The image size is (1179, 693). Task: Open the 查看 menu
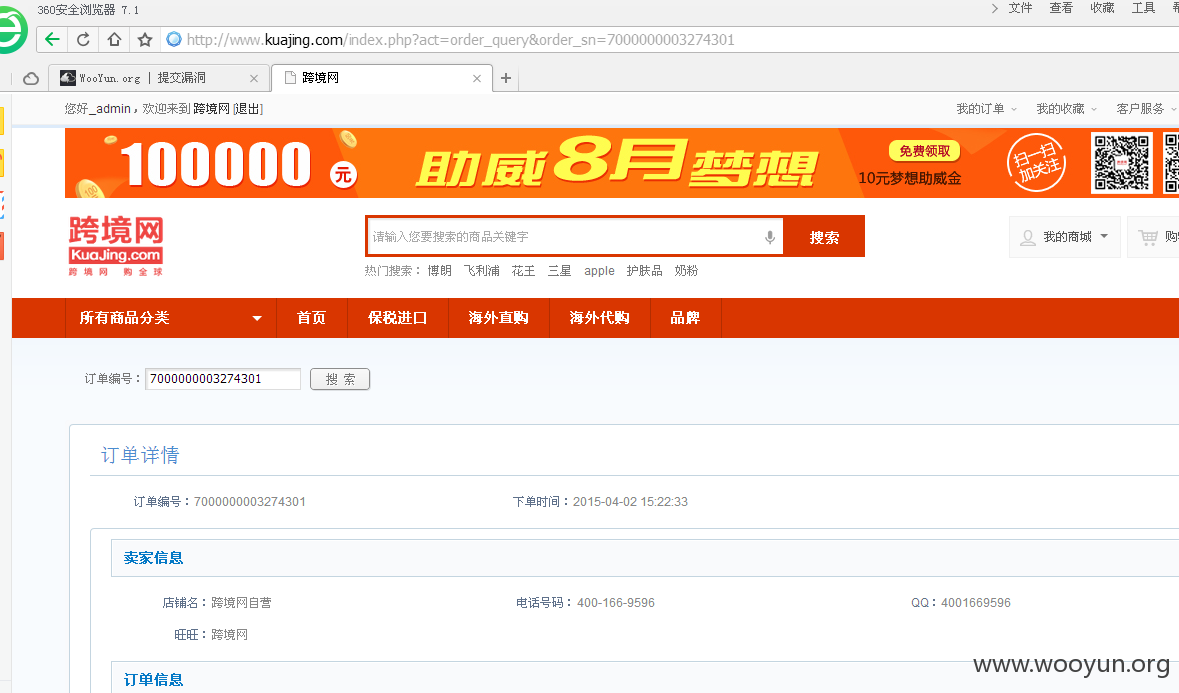click(1061, 8)
